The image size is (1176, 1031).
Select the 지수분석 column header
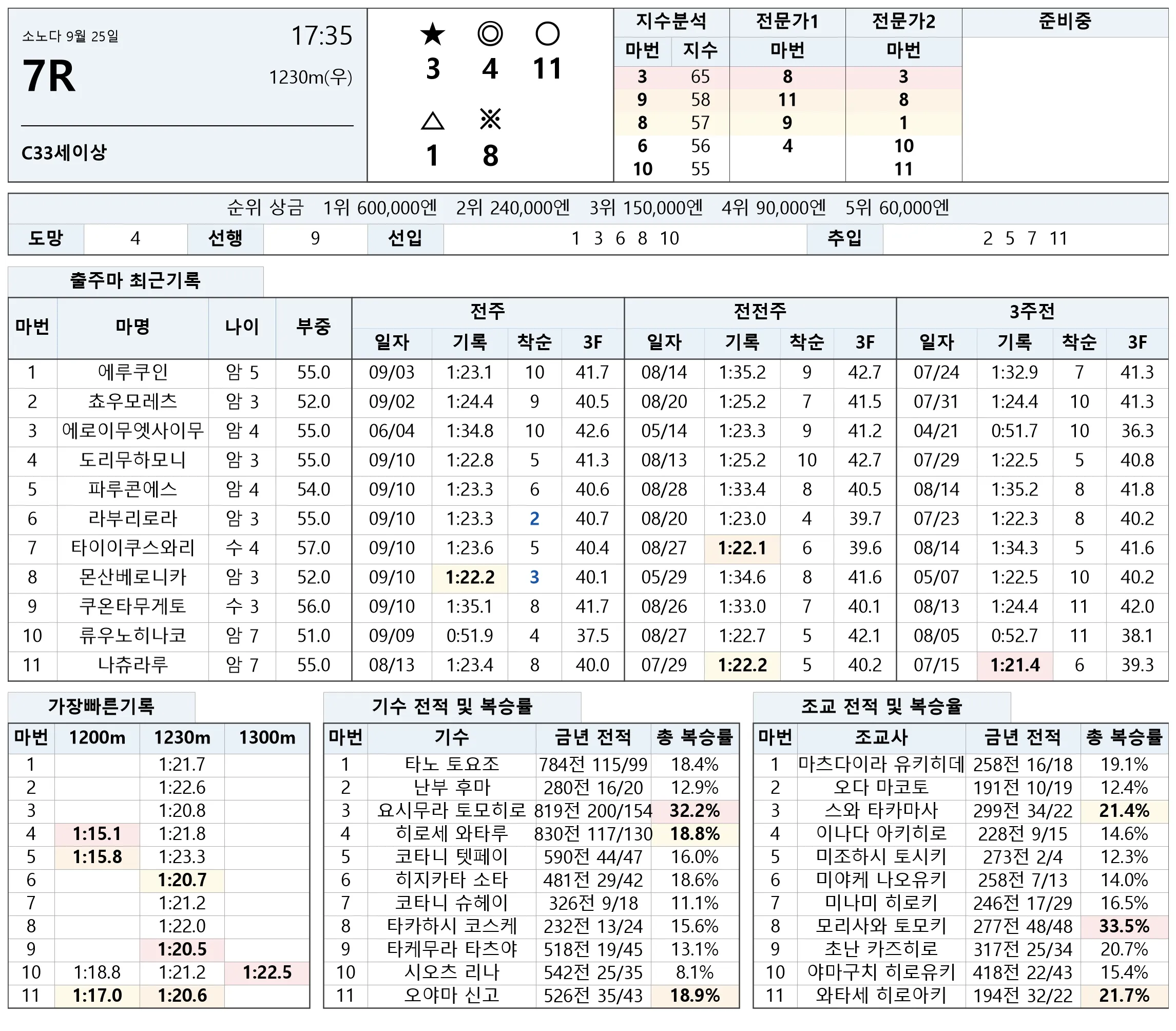[671, 22]
